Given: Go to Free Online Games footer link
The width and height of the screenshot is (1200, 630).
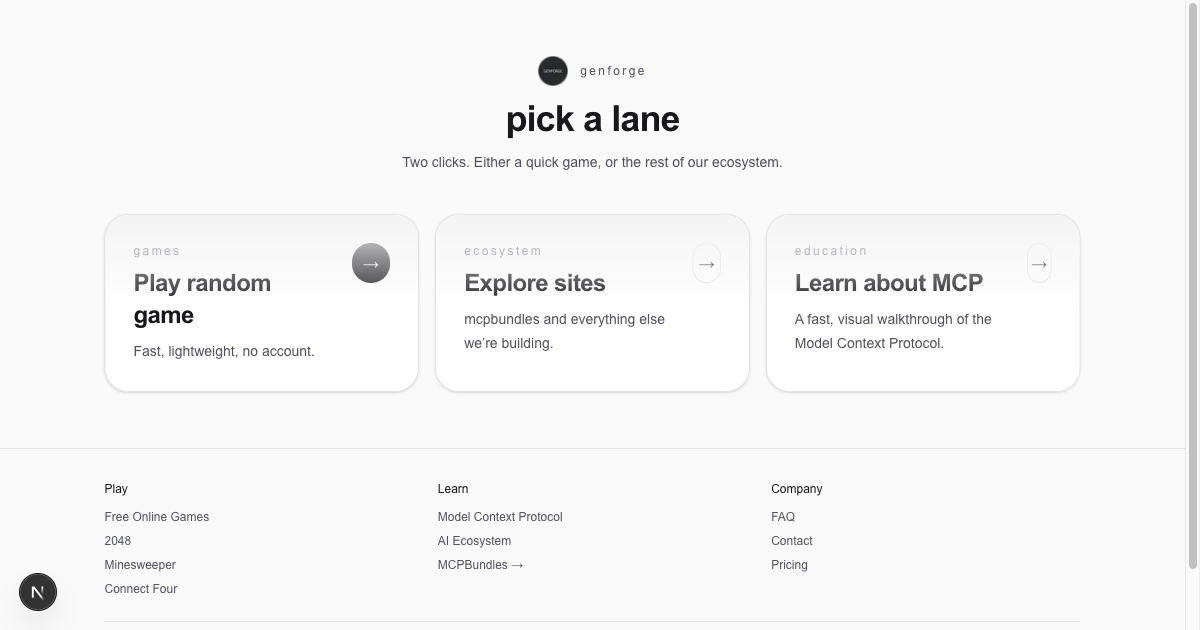Looking at the screenshot, I should click(x=157, y=517).
